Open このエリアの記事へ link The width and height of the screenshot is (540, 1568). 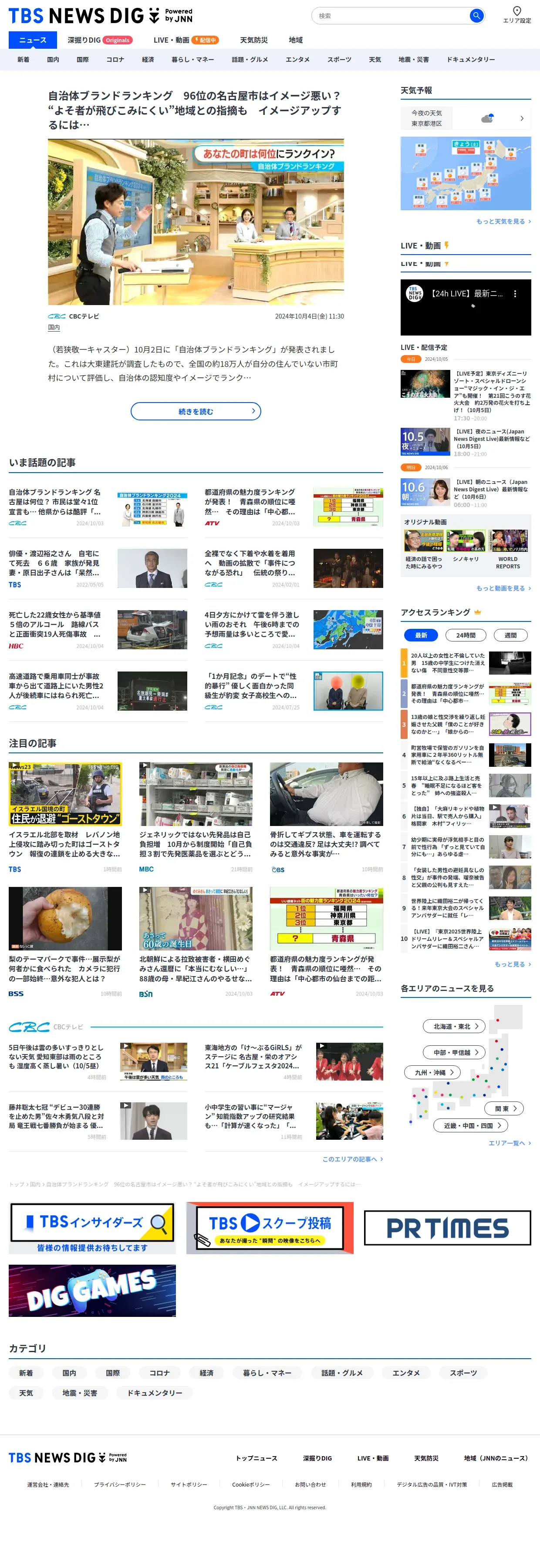click(352, 1159)
